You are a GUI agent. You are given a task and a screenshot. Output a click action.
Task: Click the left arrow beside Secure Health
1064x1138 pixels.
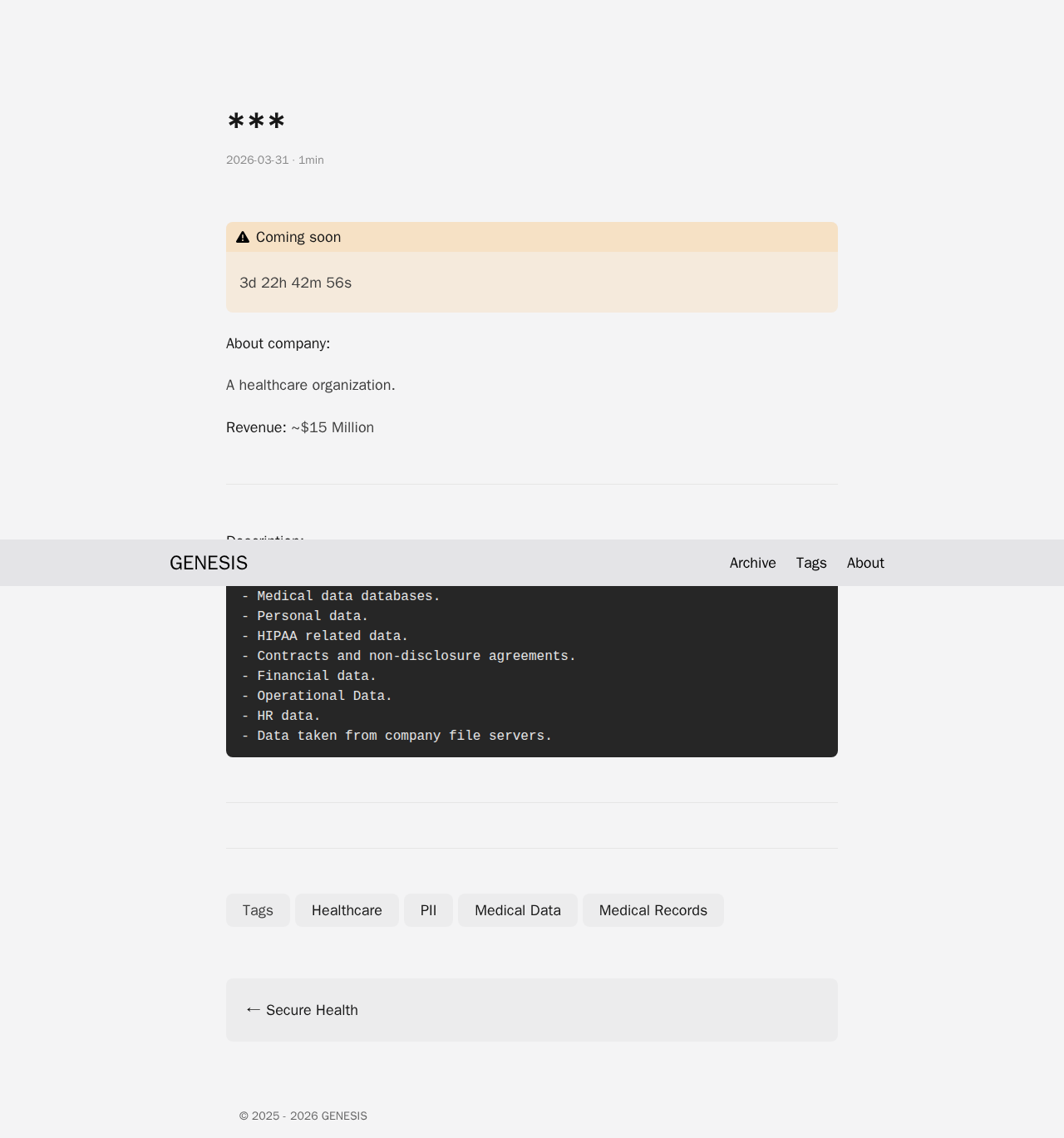tap(253, 1009)
